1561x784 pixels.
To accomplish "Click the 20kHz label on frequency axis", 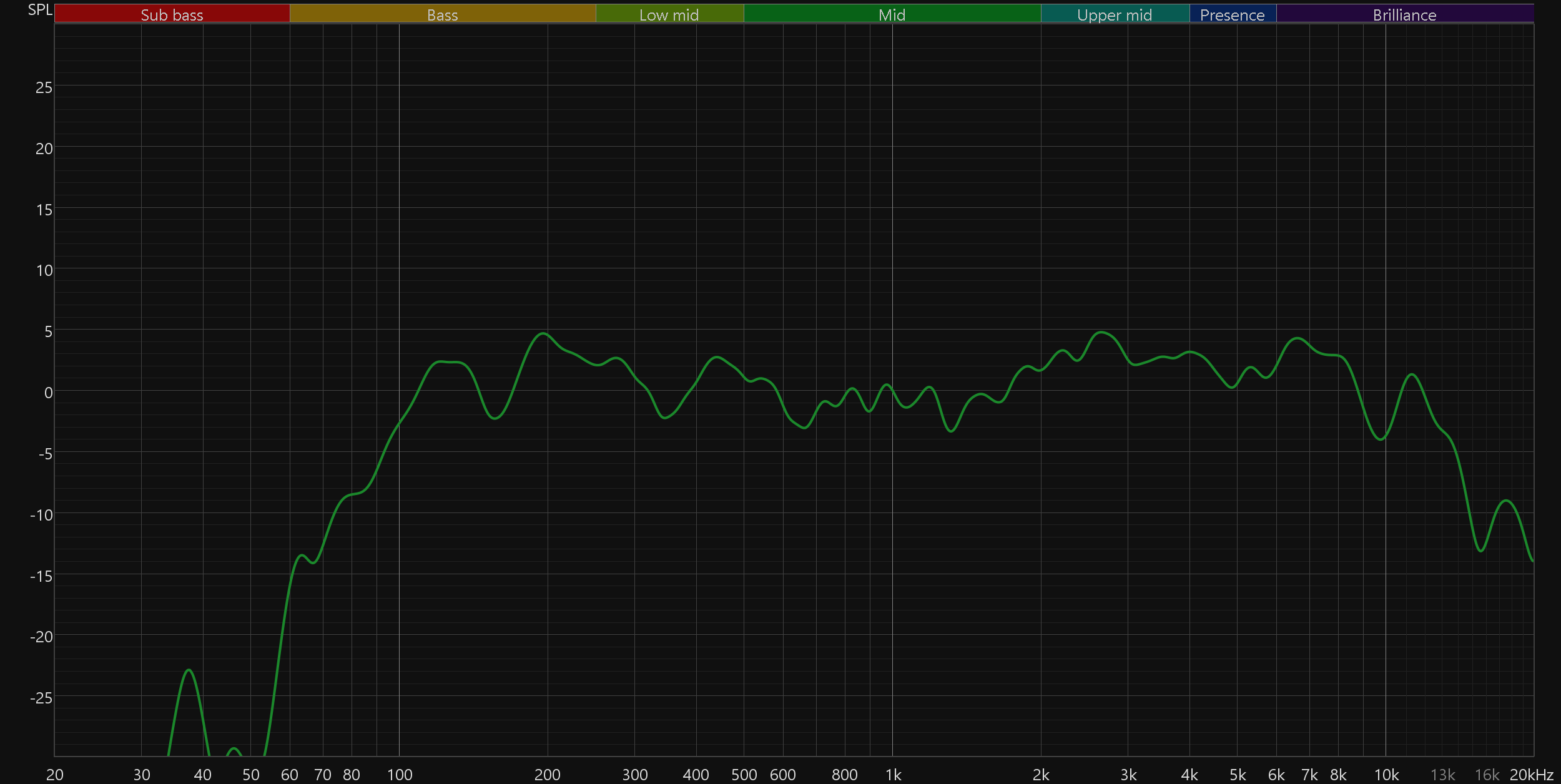I will point(1531,775).
